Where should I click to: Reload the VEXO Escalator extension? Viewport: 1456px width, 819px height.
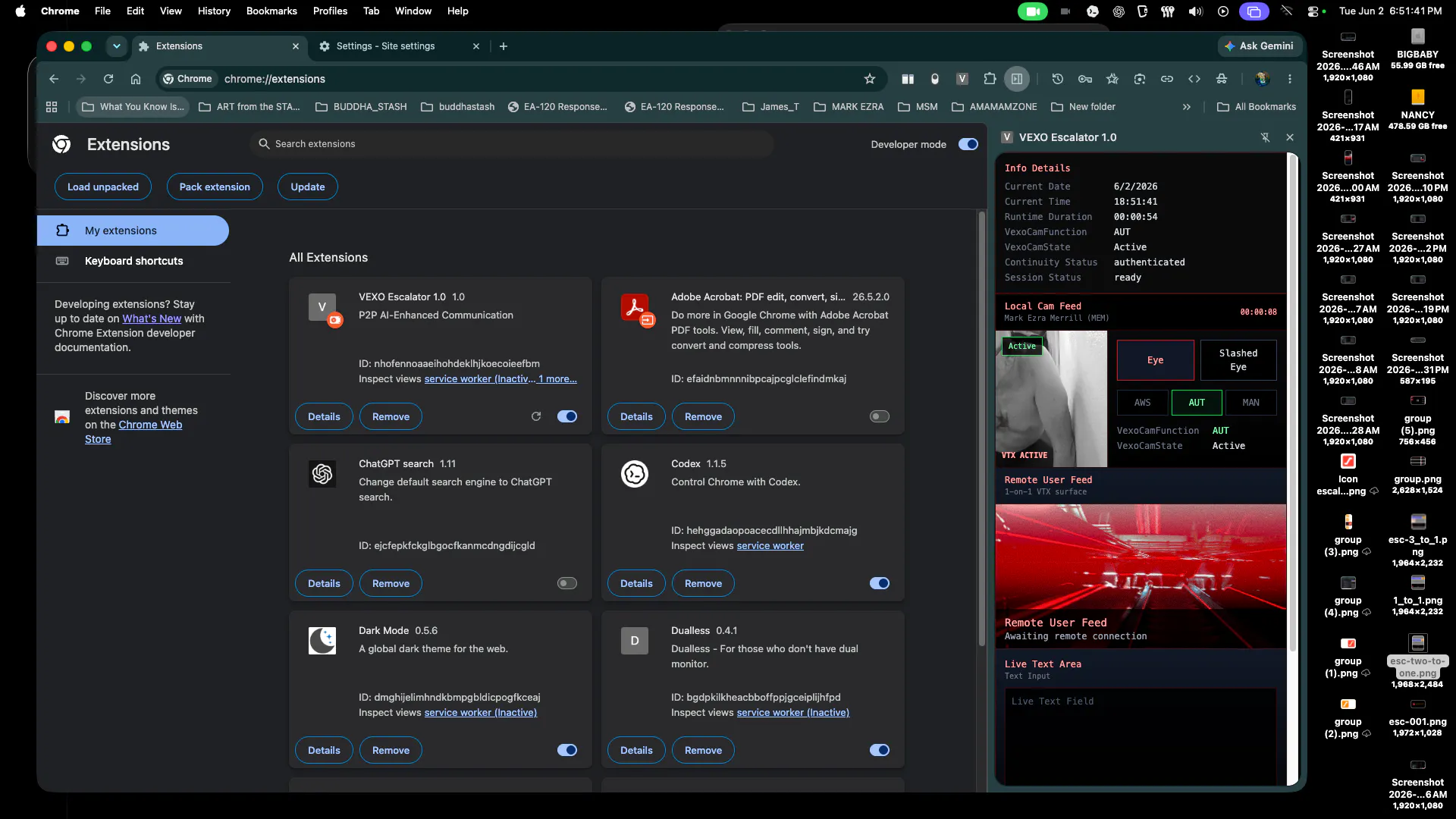click(x=536, y=416)
